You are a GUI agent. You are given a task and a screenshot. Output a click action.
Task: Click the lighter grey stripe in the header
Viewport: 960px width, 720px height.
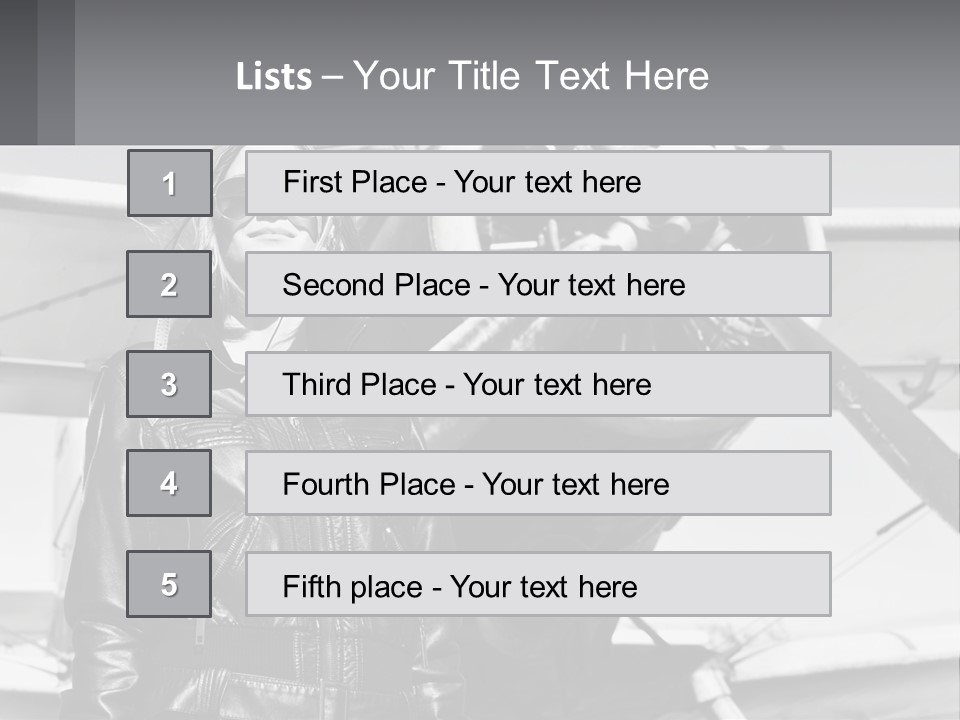coord(56,72)
